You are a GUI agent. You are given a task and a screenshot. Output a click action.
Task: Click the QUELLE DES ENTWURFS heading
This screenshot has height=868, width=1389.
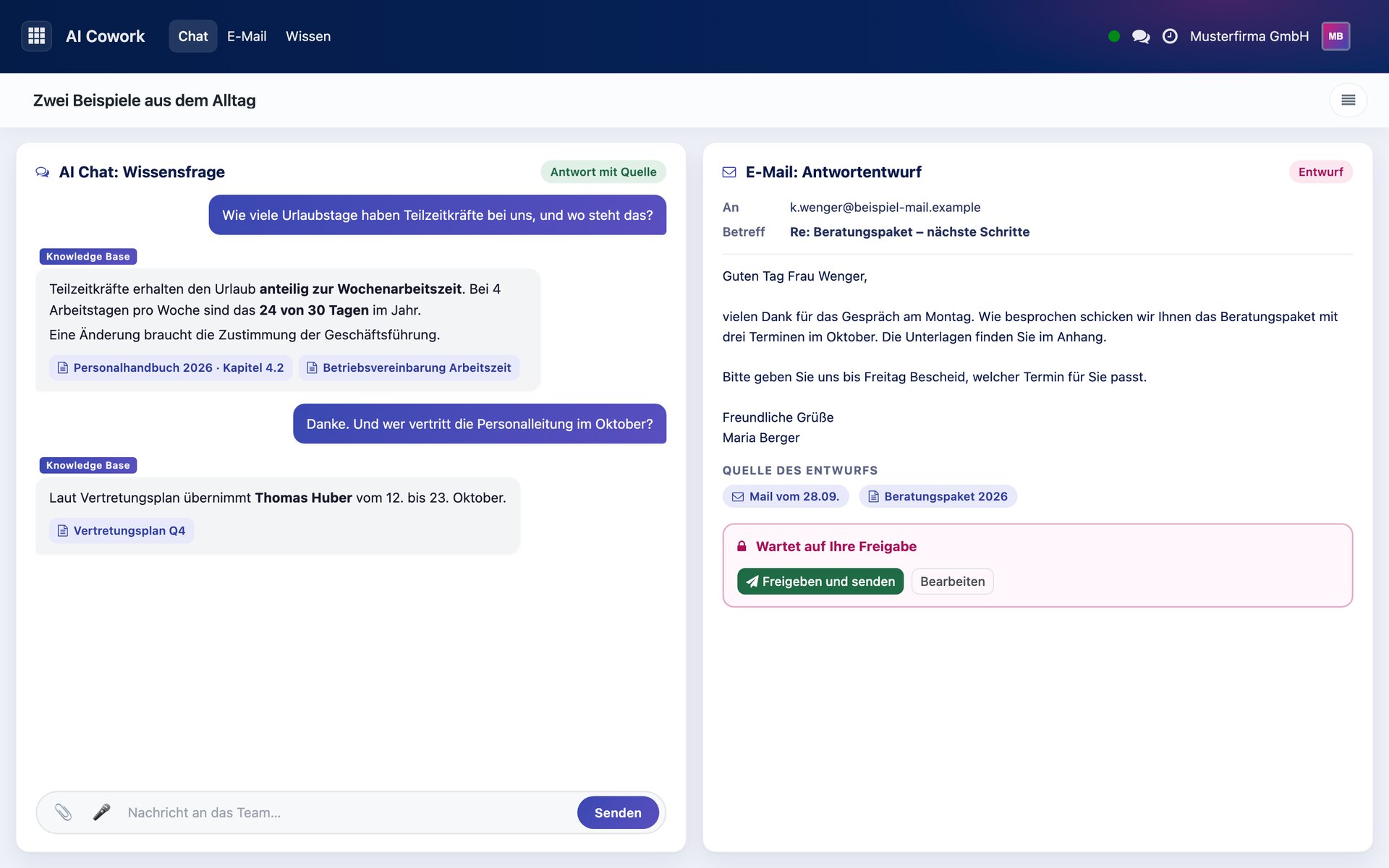tap(800, 470)
